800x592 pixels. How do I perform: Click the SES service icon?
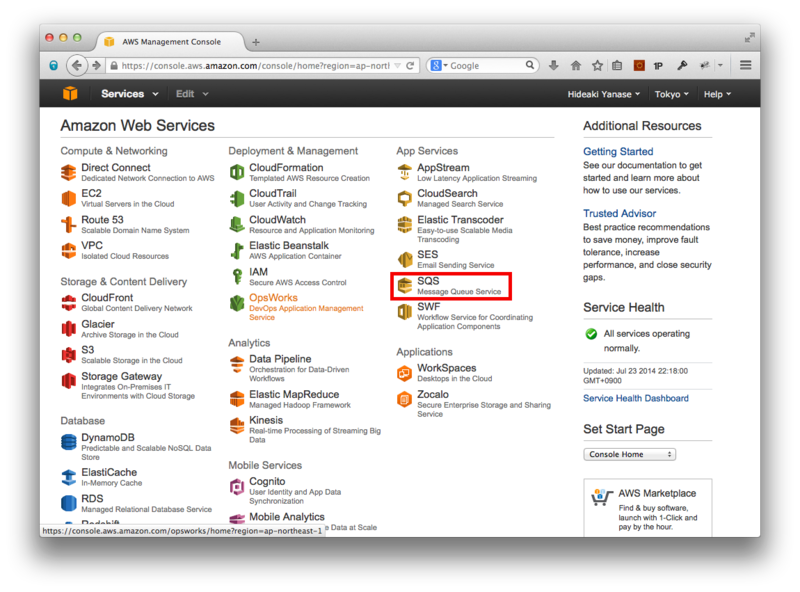pyautogui.click(x=405, y=259)
